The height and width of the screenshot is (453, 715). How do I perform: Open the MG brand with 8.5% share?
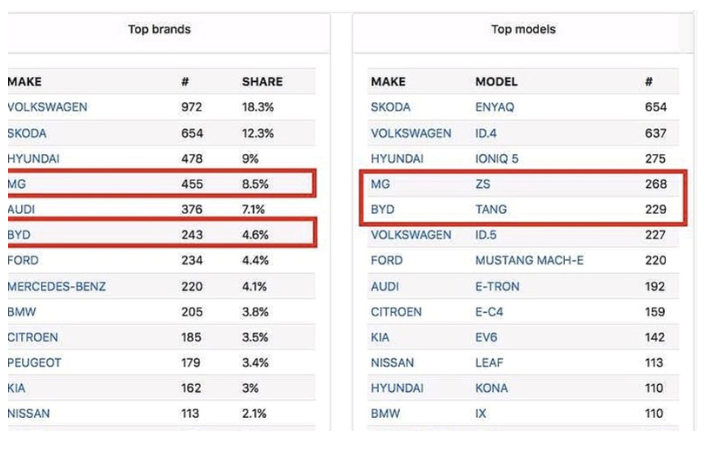point(16,184)
